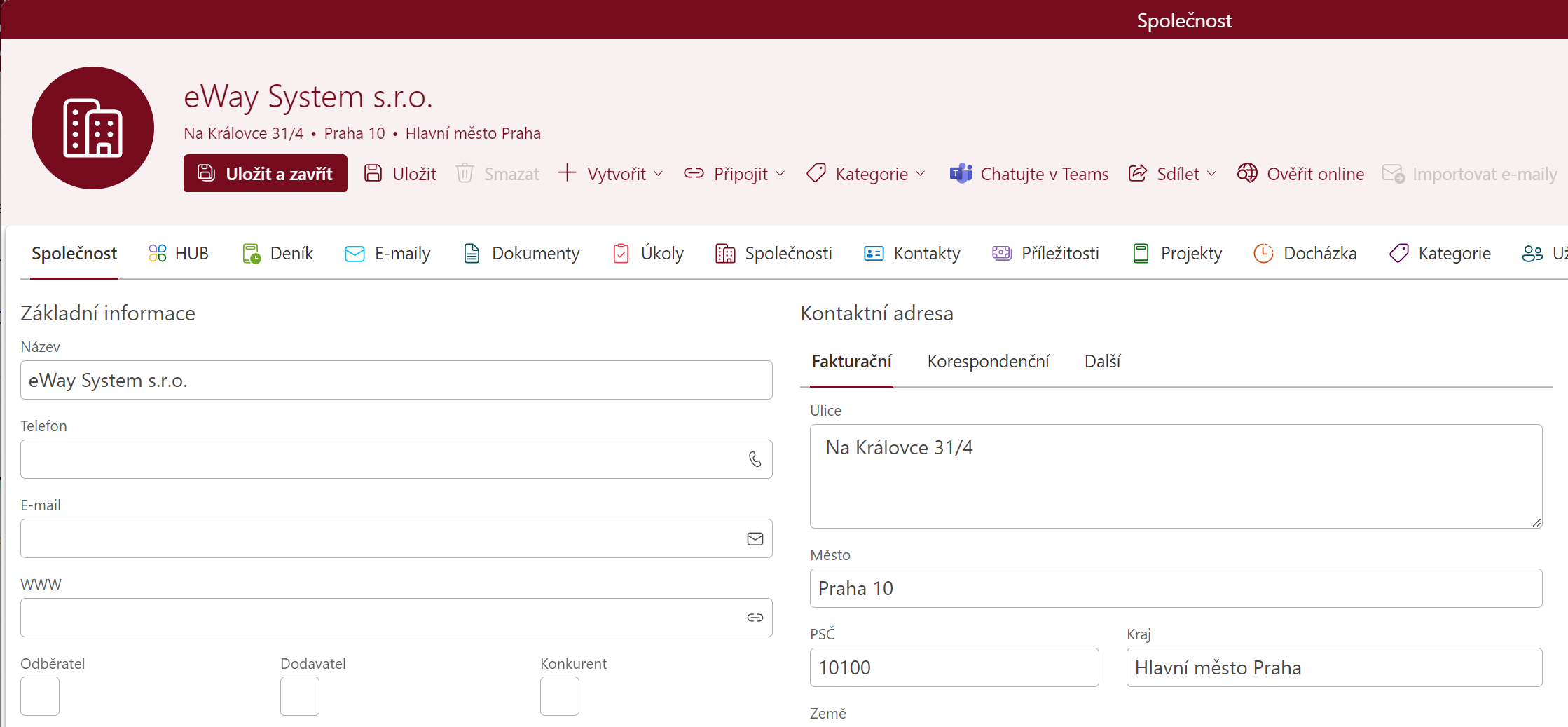Start a chat via Chatujte v Teams
This screenshot has height=727, width=1568.
pyautogui.click(x=1029, y=173)
